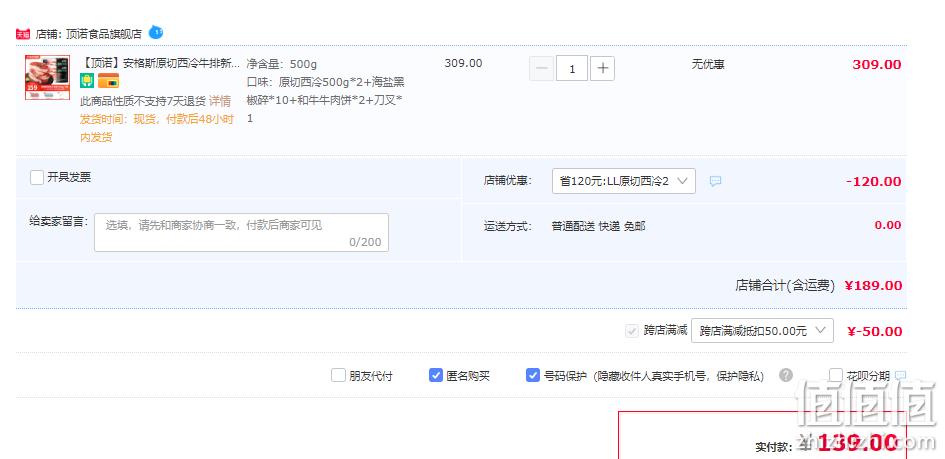This screenshot has height=459, width=945.
Task: Uncheck the 匿名购买 checkbox
Action: point(436,375)
